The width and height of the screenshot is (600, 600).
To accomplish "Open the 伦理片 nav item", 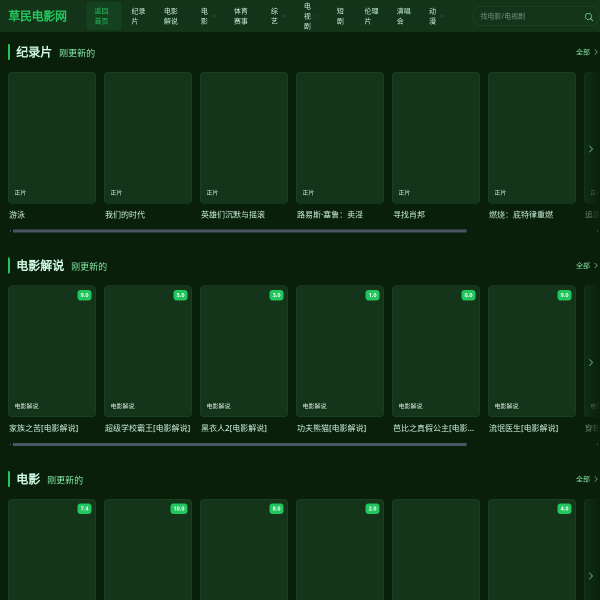I will point(371,16).
